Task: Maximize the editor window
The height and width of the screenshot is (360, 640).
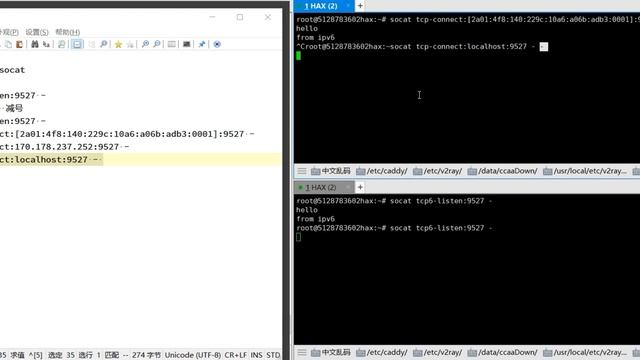Action: (240, 17)
